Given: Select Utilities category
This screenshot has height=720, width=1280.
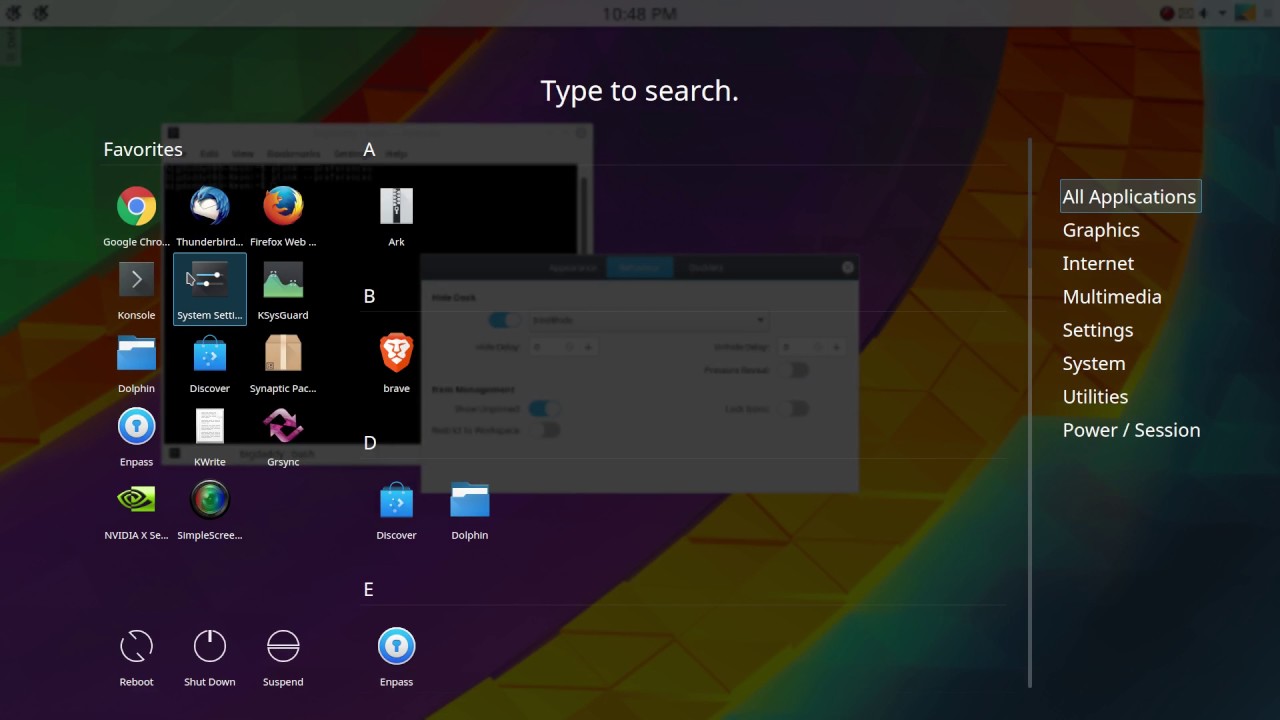Looking at the screenshot, I should tap(1095, 396).
